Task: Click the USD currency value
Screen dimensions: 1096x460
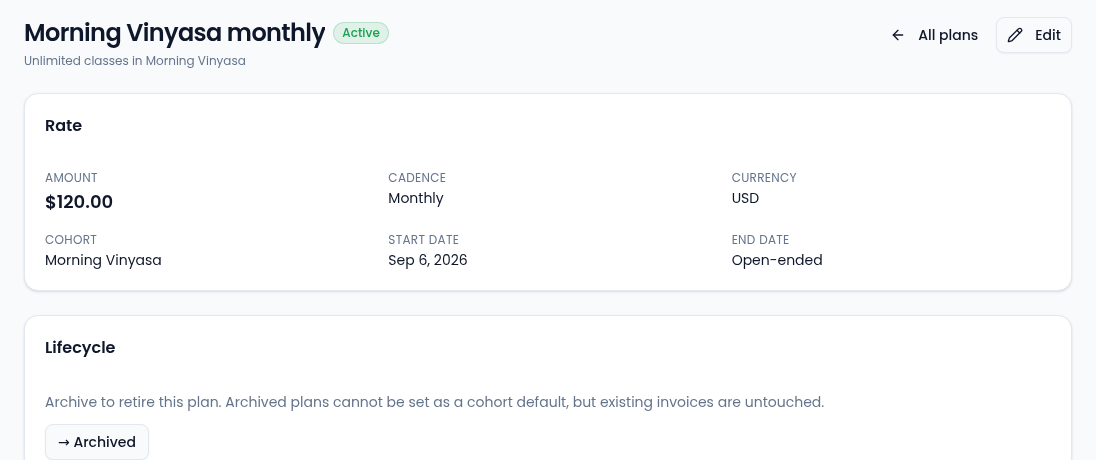Action: point(745,199)
